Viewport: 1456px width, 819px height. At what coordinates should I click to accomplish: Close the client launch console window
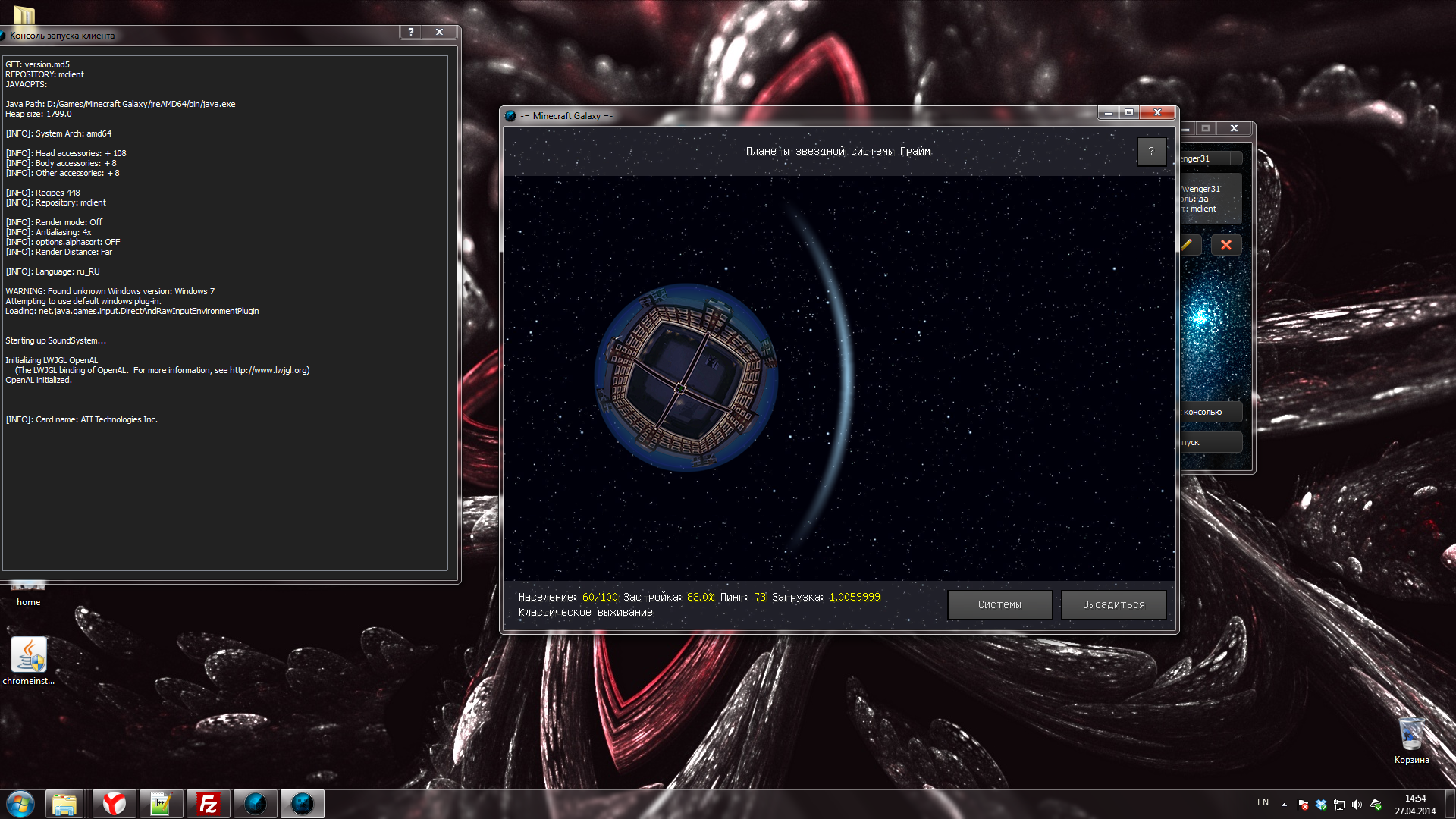click(439, 32)
